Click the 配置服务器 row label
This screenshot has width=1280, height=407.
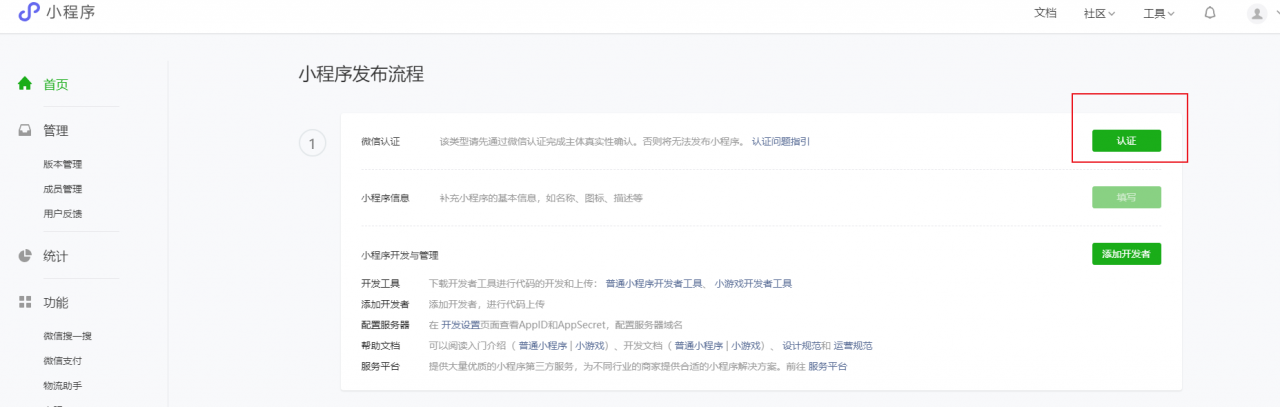tap(385, 325)
